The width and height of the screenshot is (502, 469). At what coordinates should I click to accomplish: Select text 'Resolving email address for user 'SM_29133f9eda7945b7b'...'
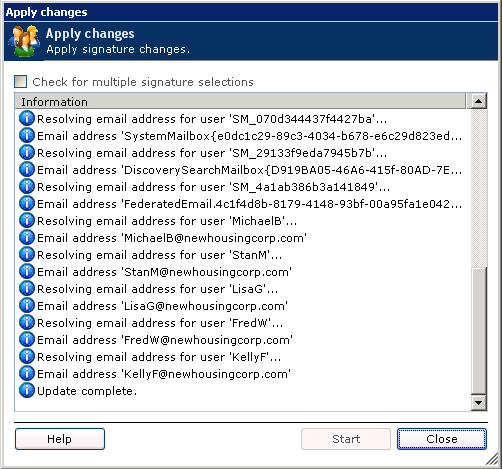[212, 153]
